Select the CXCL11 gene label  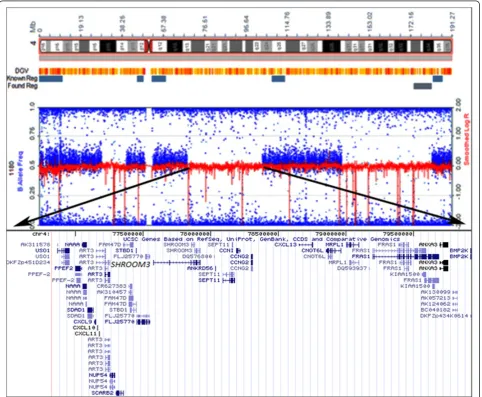[x=86, y=334]
